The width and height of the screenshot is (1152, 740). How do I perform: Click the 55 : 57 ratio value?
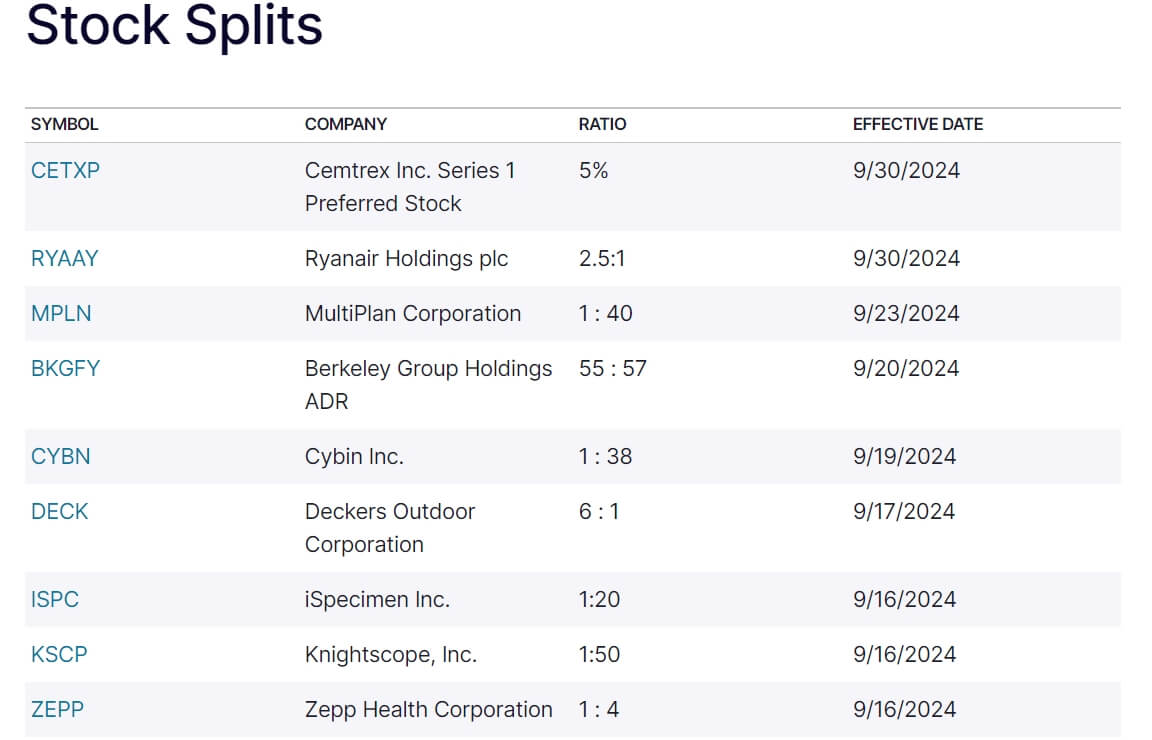[613, 369]
